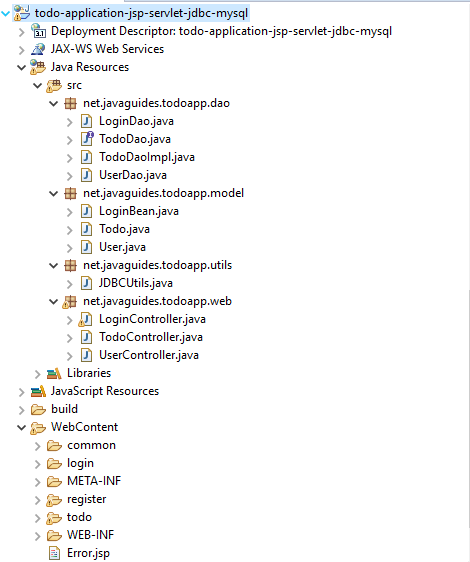
Task: Click the Deployment Descriptor icon
Action: [38, 31]
